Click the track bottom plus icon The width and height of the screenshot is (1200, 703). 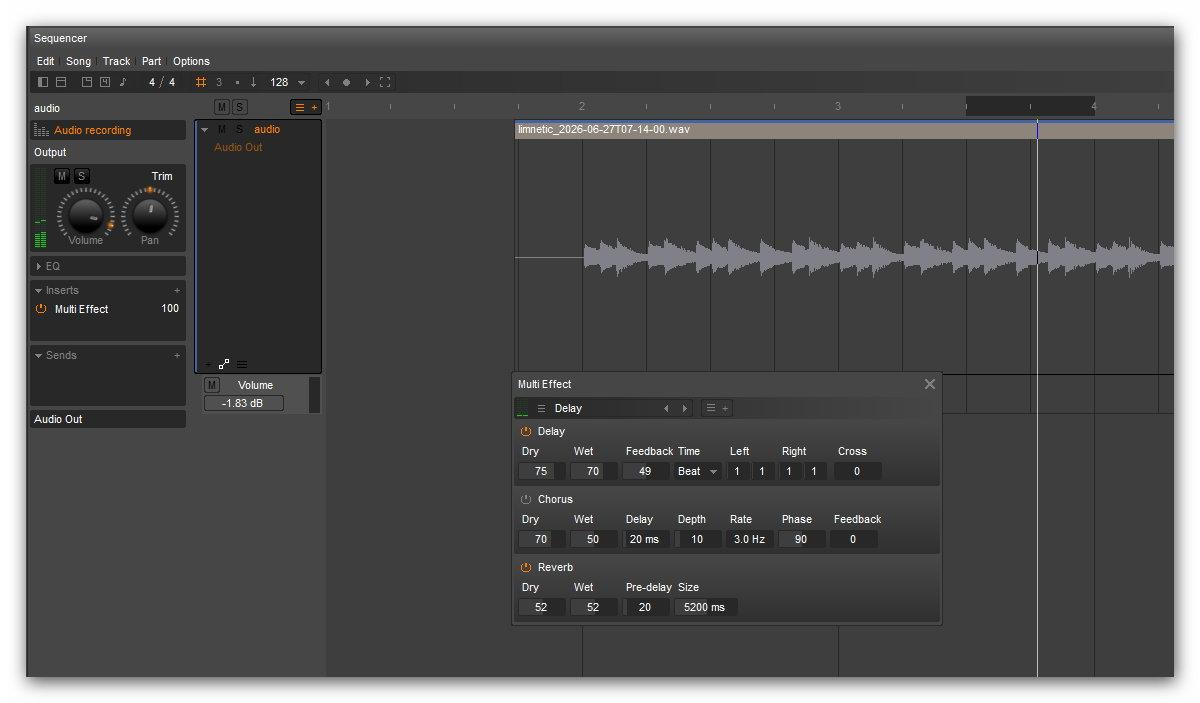click(208, 364)
